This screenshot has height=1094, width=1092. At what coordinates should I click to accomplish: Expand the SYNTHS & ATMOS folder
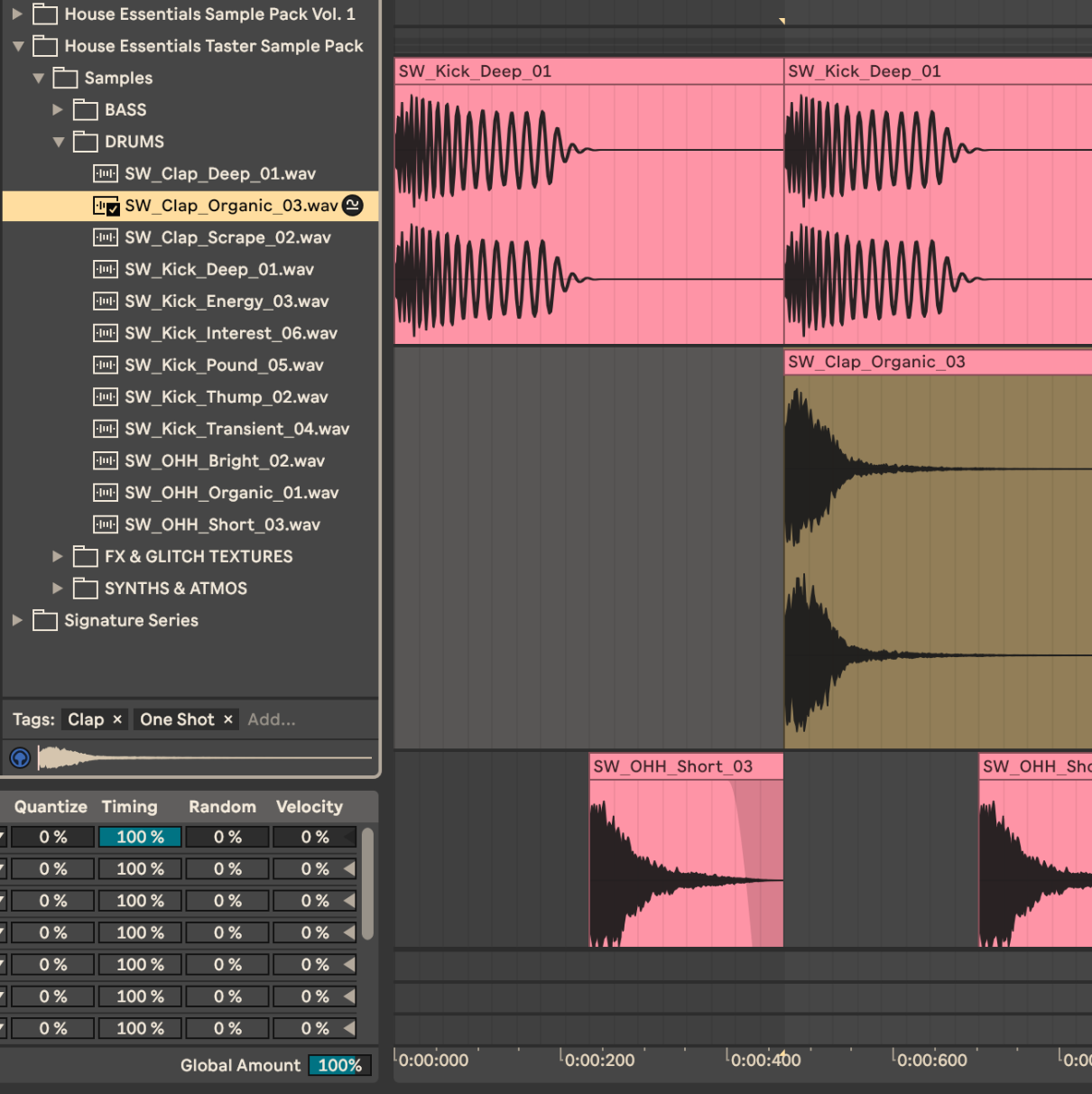click(x=58, y=589)
